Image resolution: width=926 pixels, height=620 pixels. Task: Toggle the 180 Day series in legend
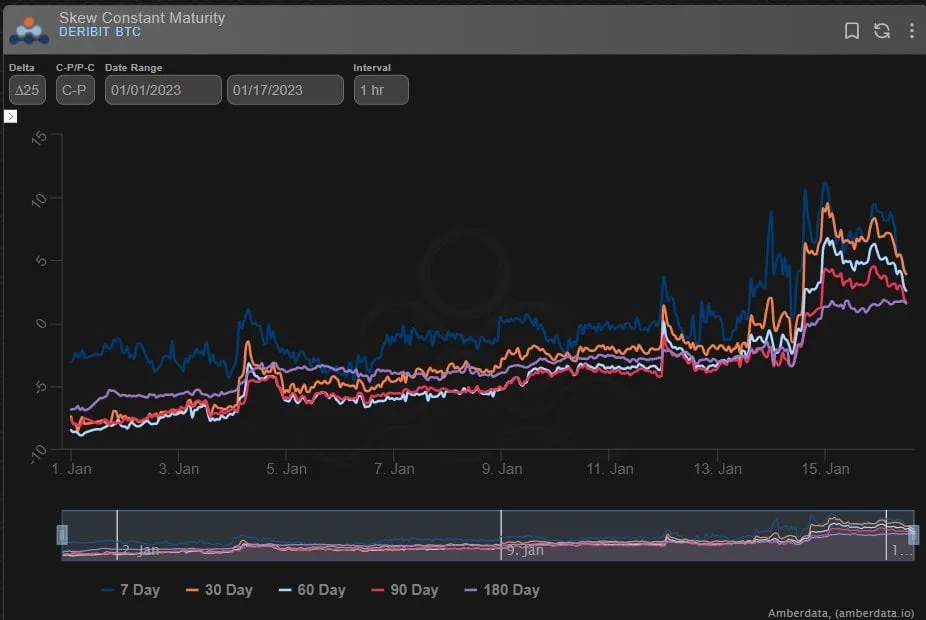[502, 590]
